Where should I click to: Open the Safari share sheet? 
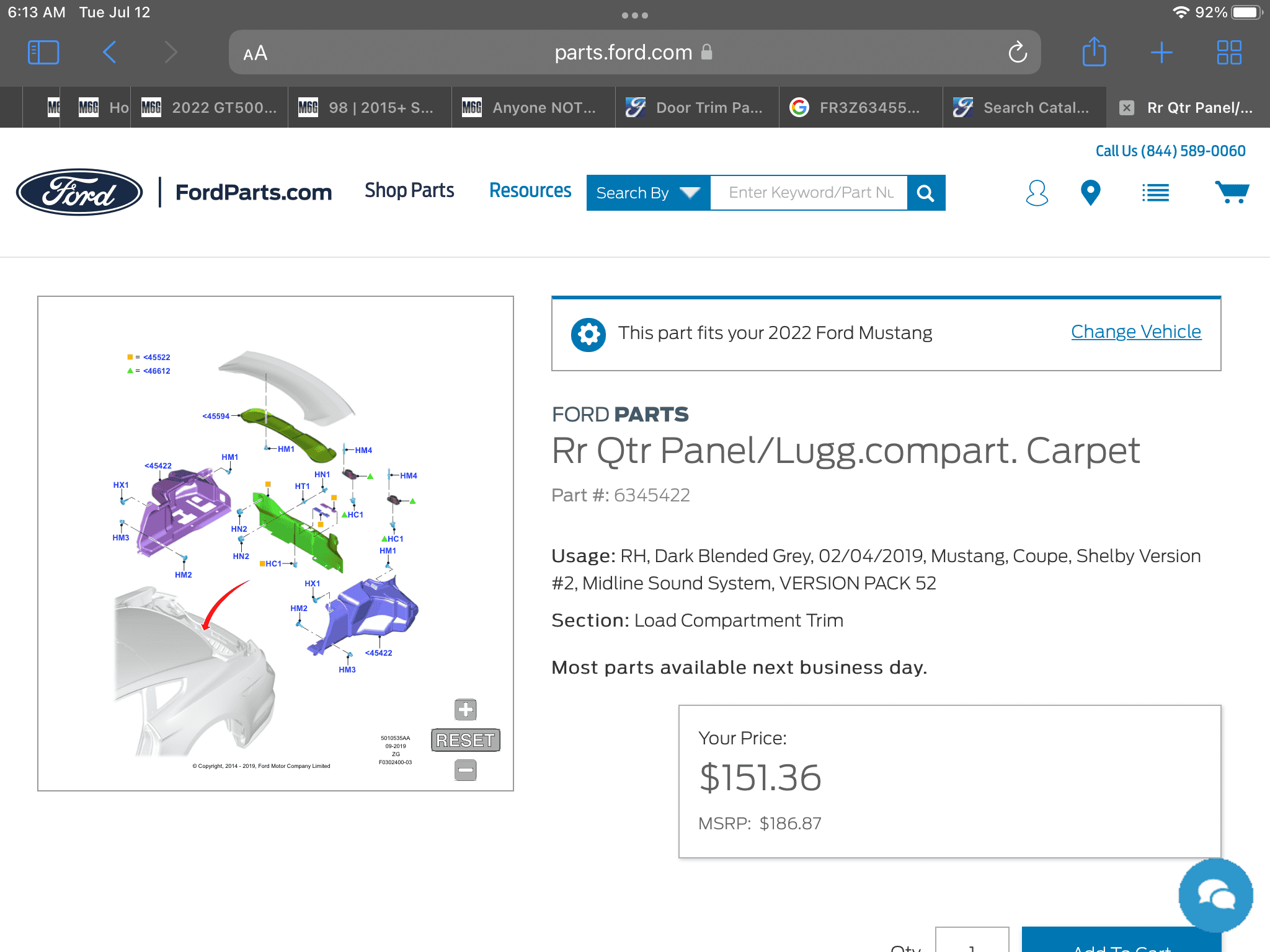click(1094, 51)
